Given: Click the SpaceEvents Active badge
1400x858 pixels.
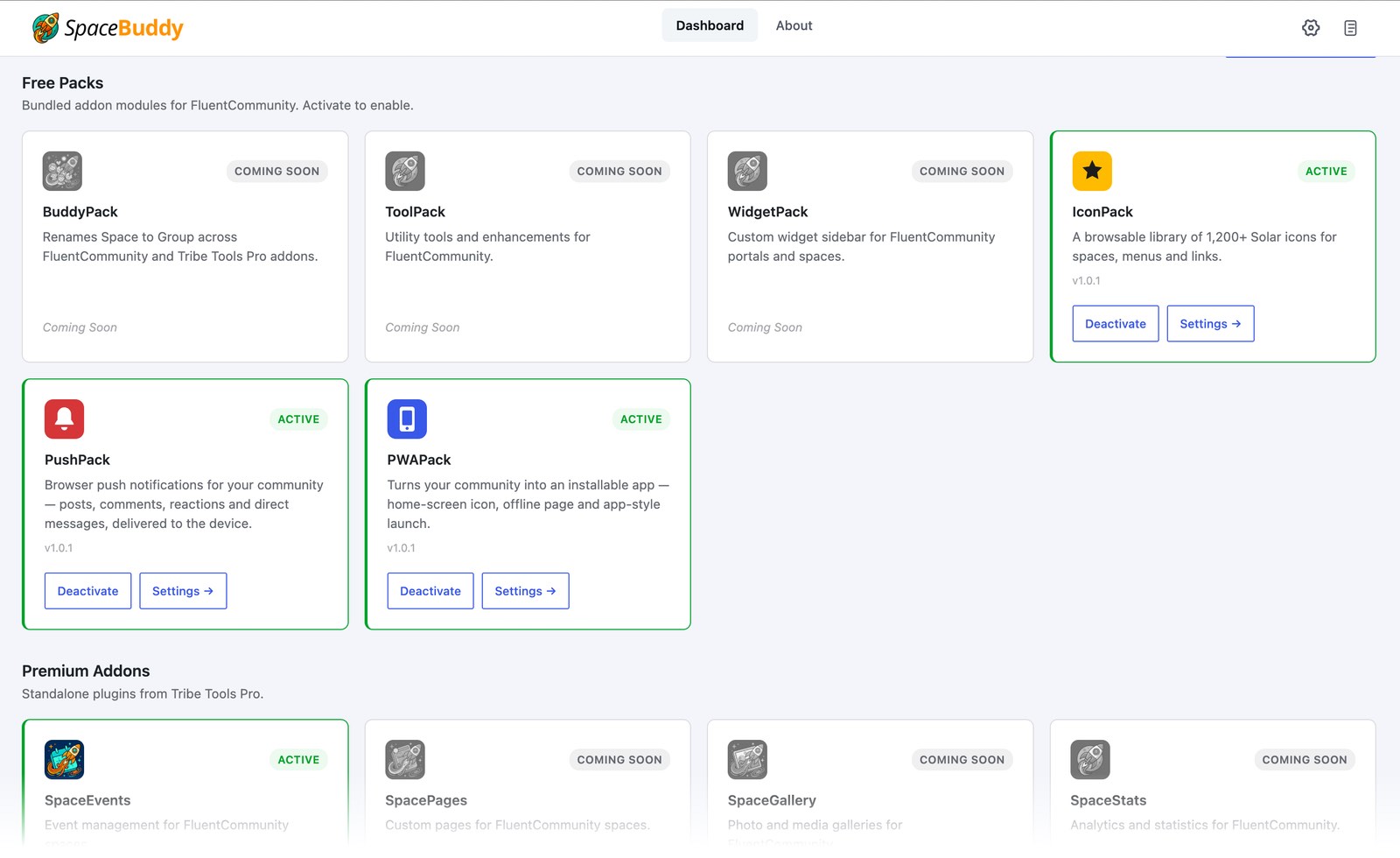Looking at the screenshot, I should [298, 760].
